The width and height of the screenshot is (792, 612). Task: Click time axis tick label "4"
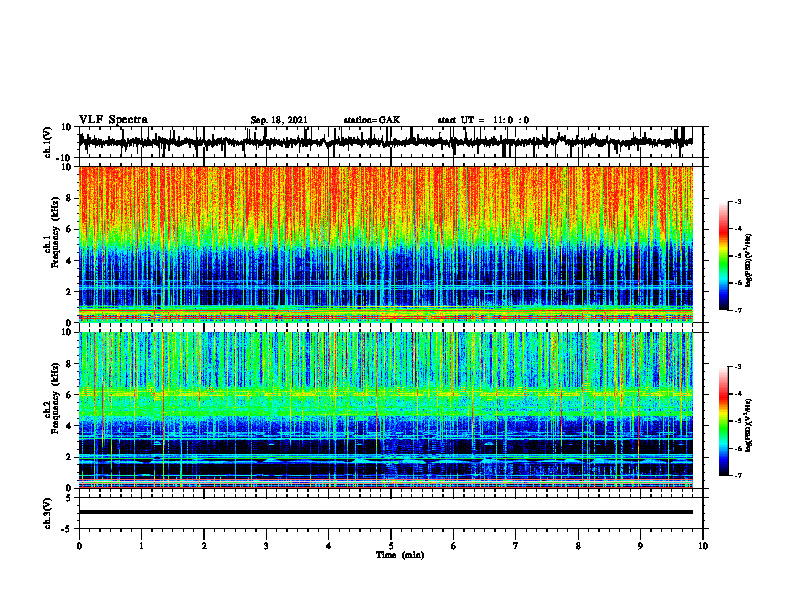(329, 546)
